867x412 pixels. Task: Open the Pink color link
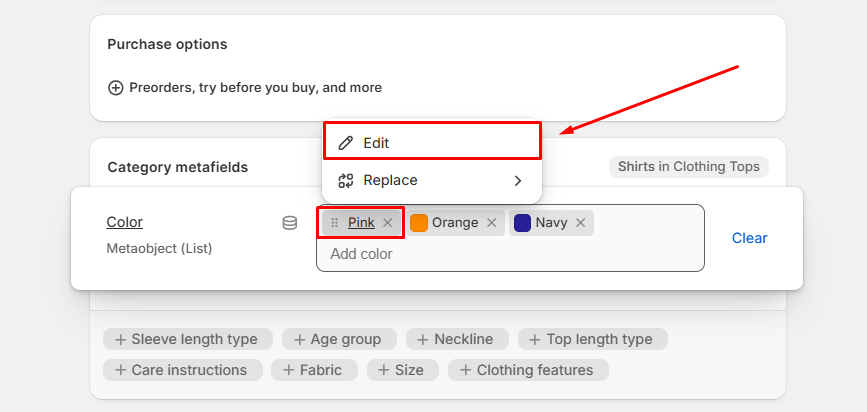[x=361, y=223]
